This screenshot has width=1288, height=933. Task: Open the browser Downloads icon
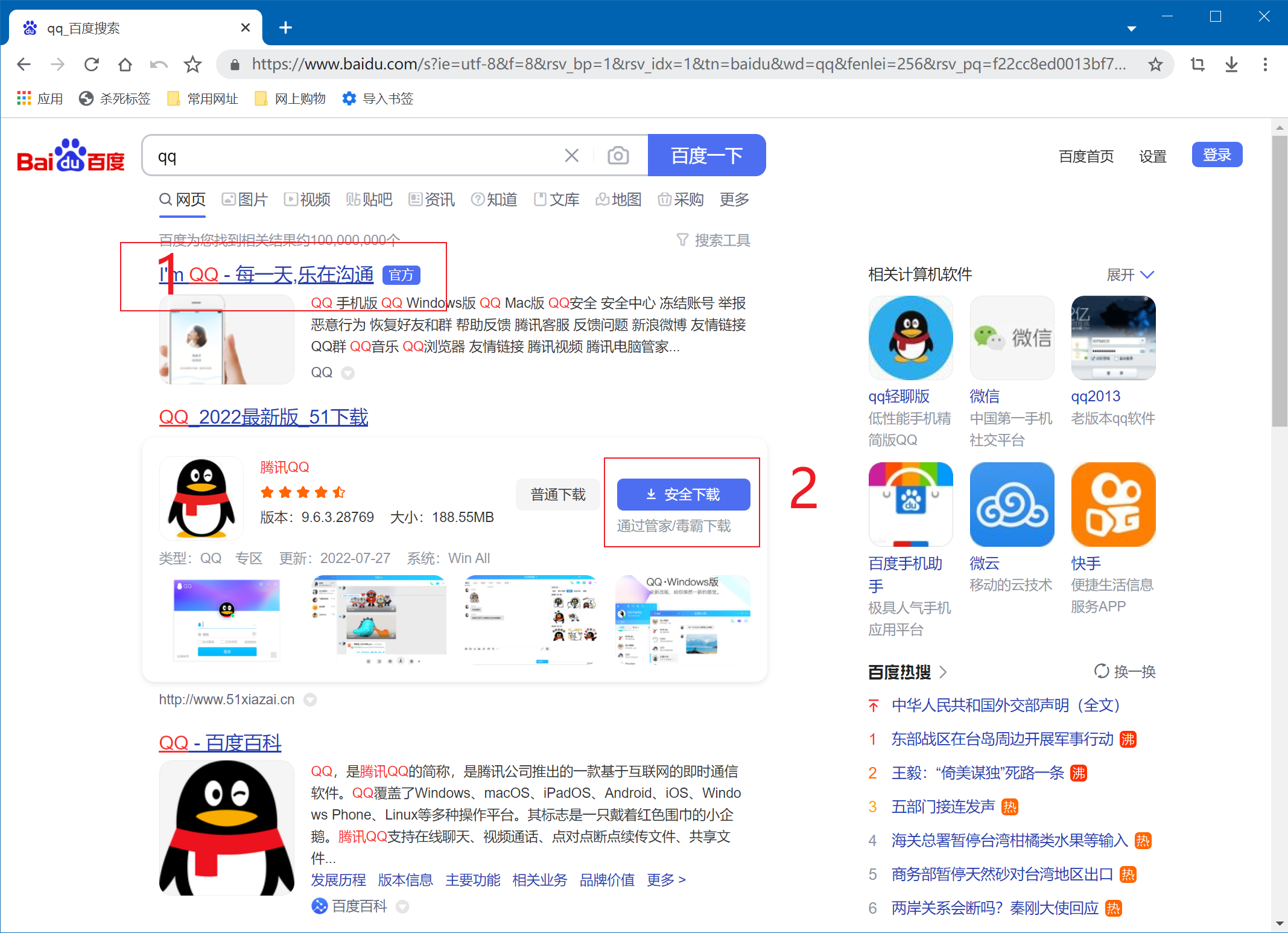coord(1231,64)
